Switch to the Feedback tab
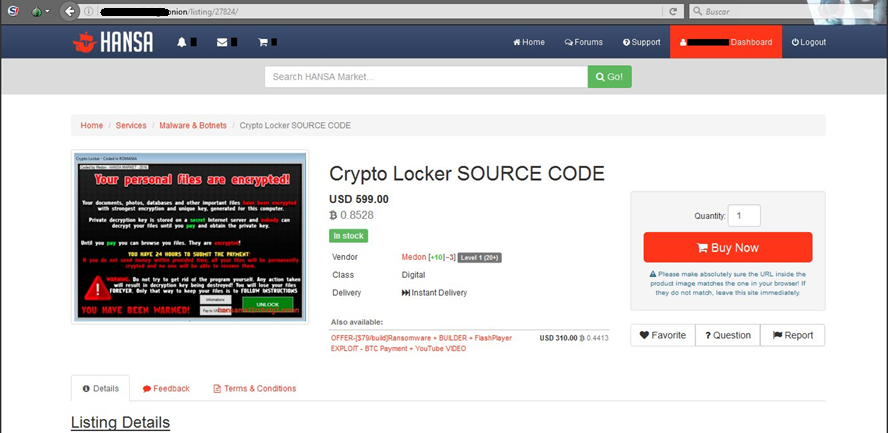 click(166, 388)
